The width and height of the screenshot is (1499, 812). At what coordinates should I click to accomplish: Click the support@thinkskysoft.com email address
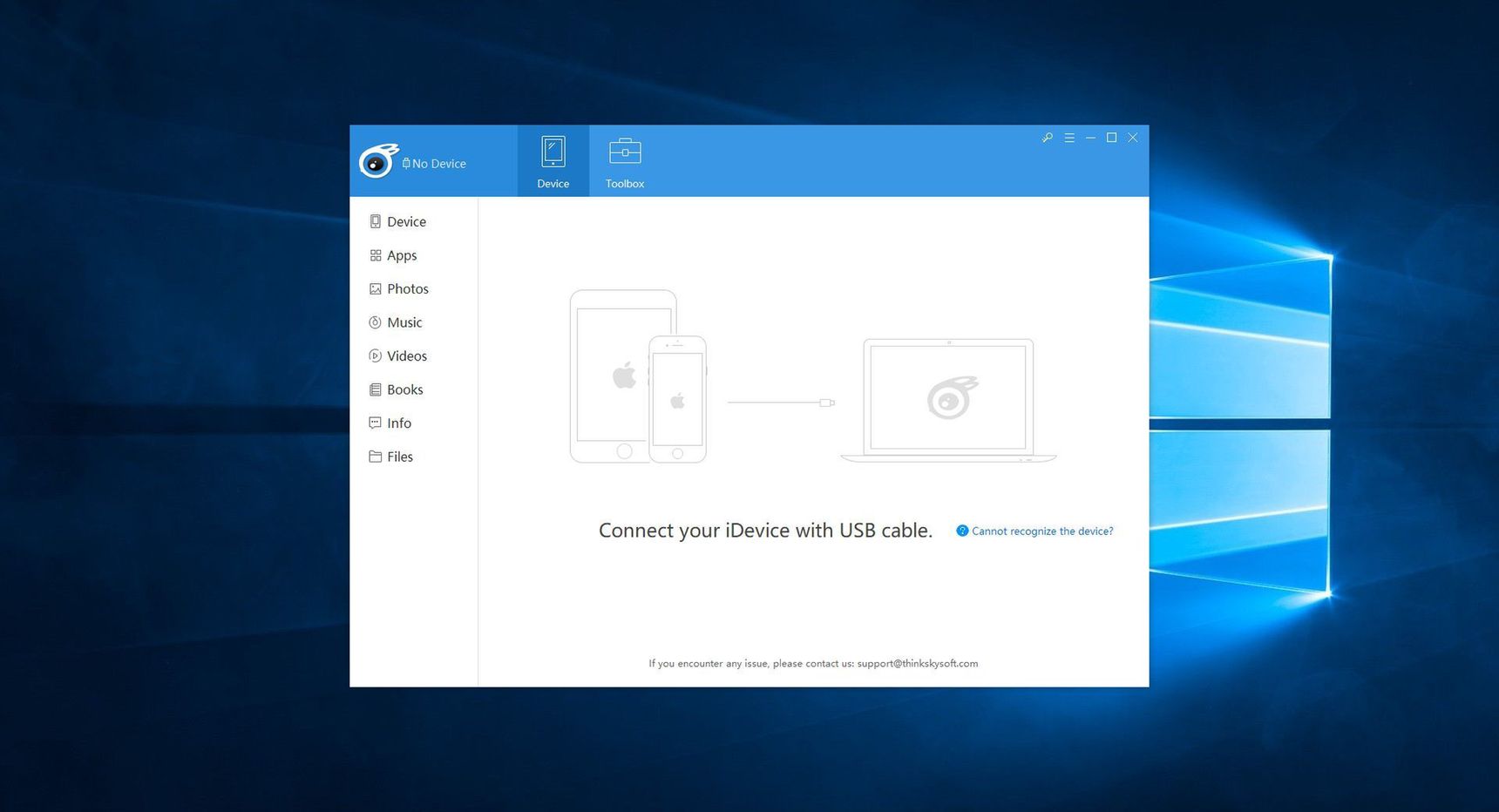[x=918, y=664]
